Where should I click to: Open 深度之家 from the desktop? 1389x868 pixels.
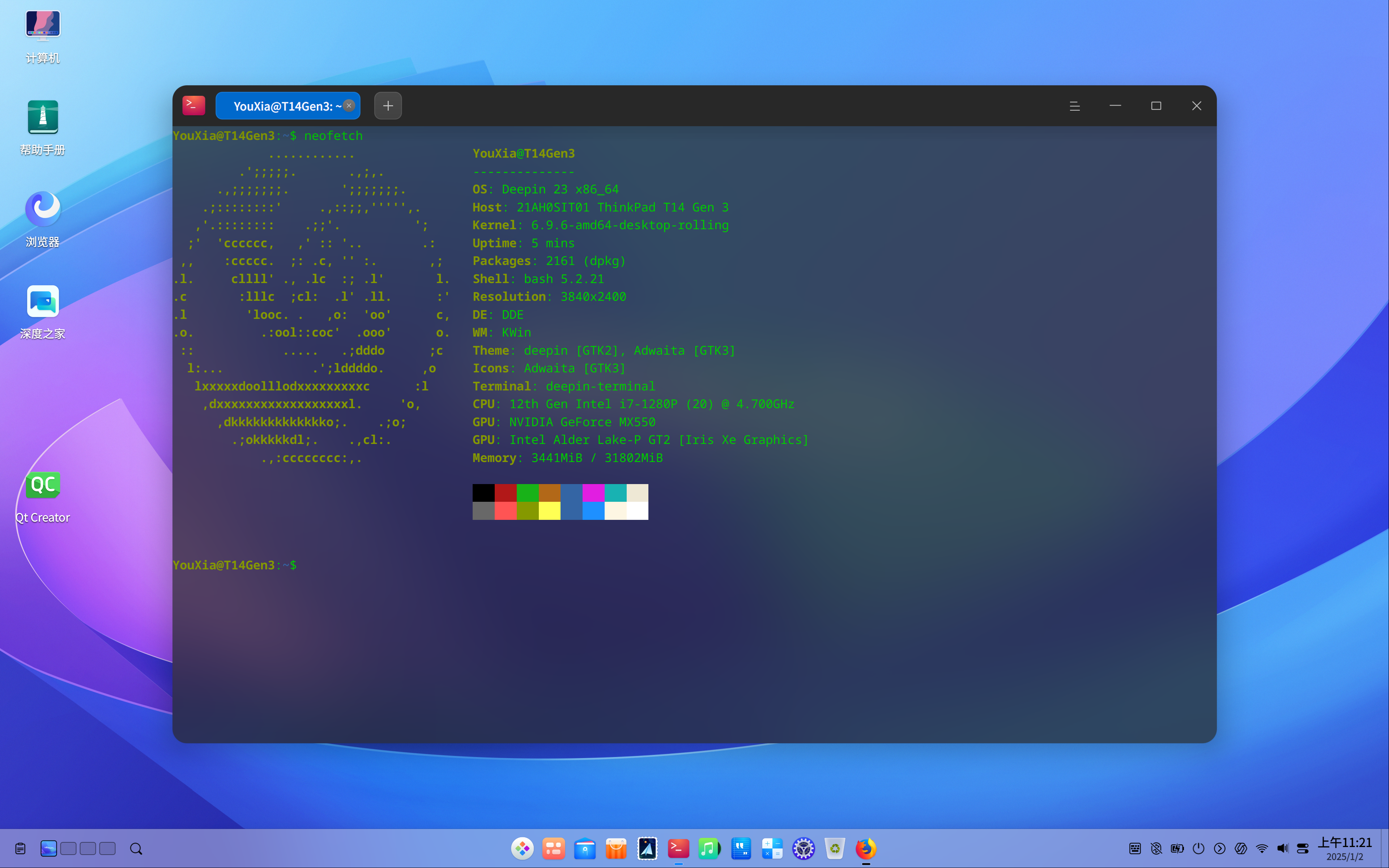pyautogui.click(x=43, y=302)
